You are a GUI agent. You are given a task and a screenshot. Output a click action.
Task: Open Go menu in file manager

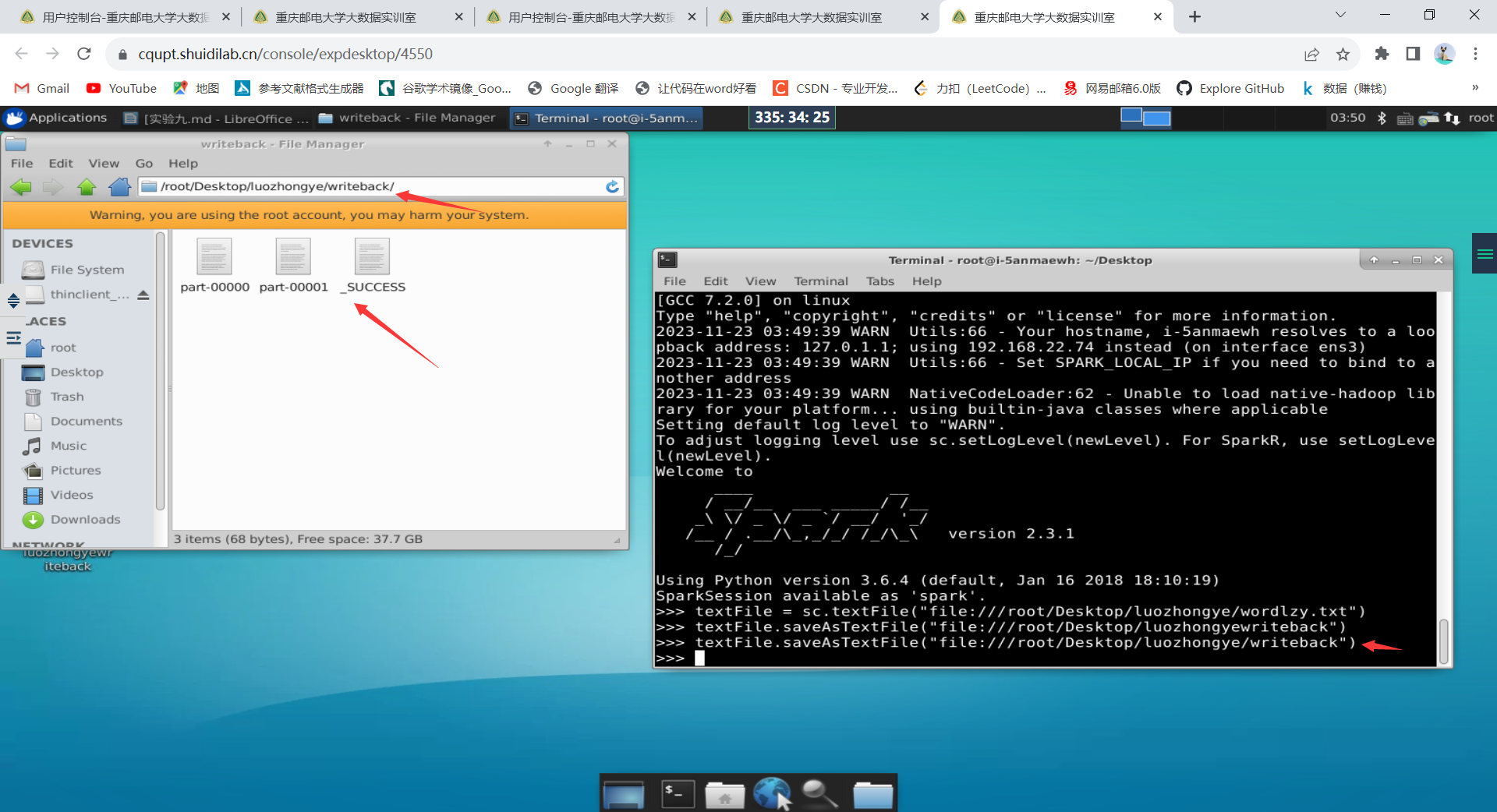click(144, 164)
